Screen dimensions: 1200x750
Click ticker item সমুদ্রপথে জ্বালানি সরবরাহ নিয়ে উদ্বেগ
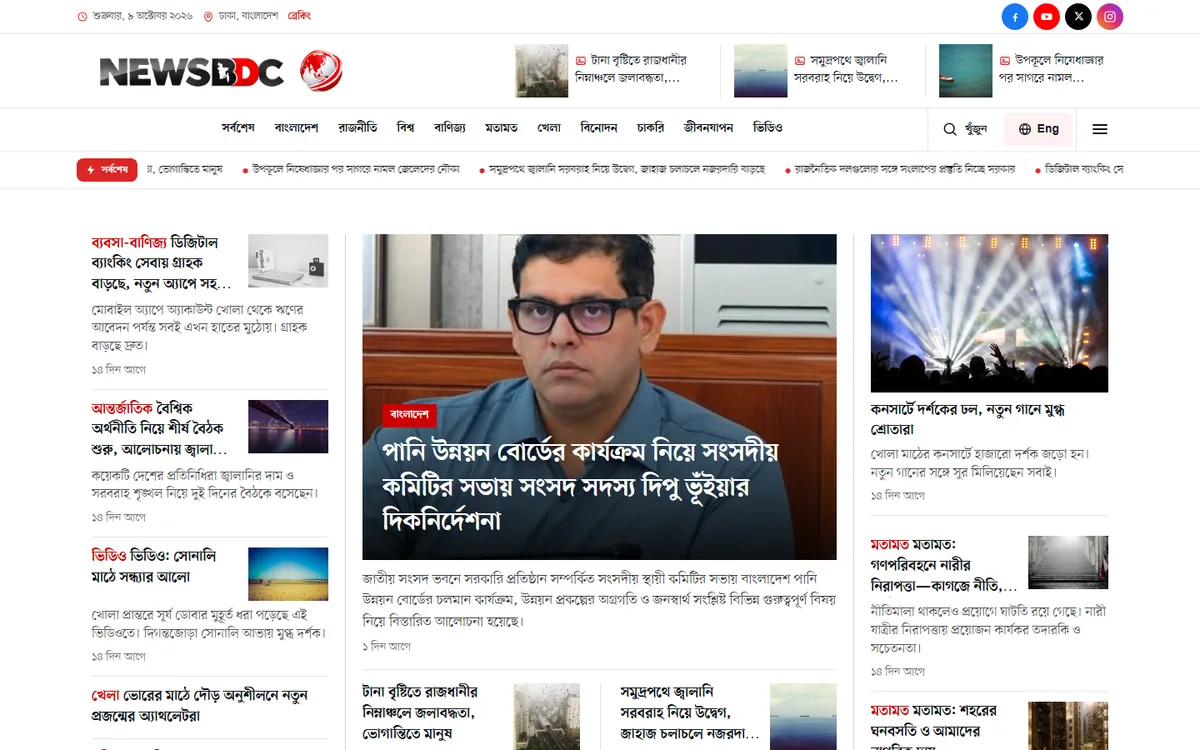(x=627, y=170)
